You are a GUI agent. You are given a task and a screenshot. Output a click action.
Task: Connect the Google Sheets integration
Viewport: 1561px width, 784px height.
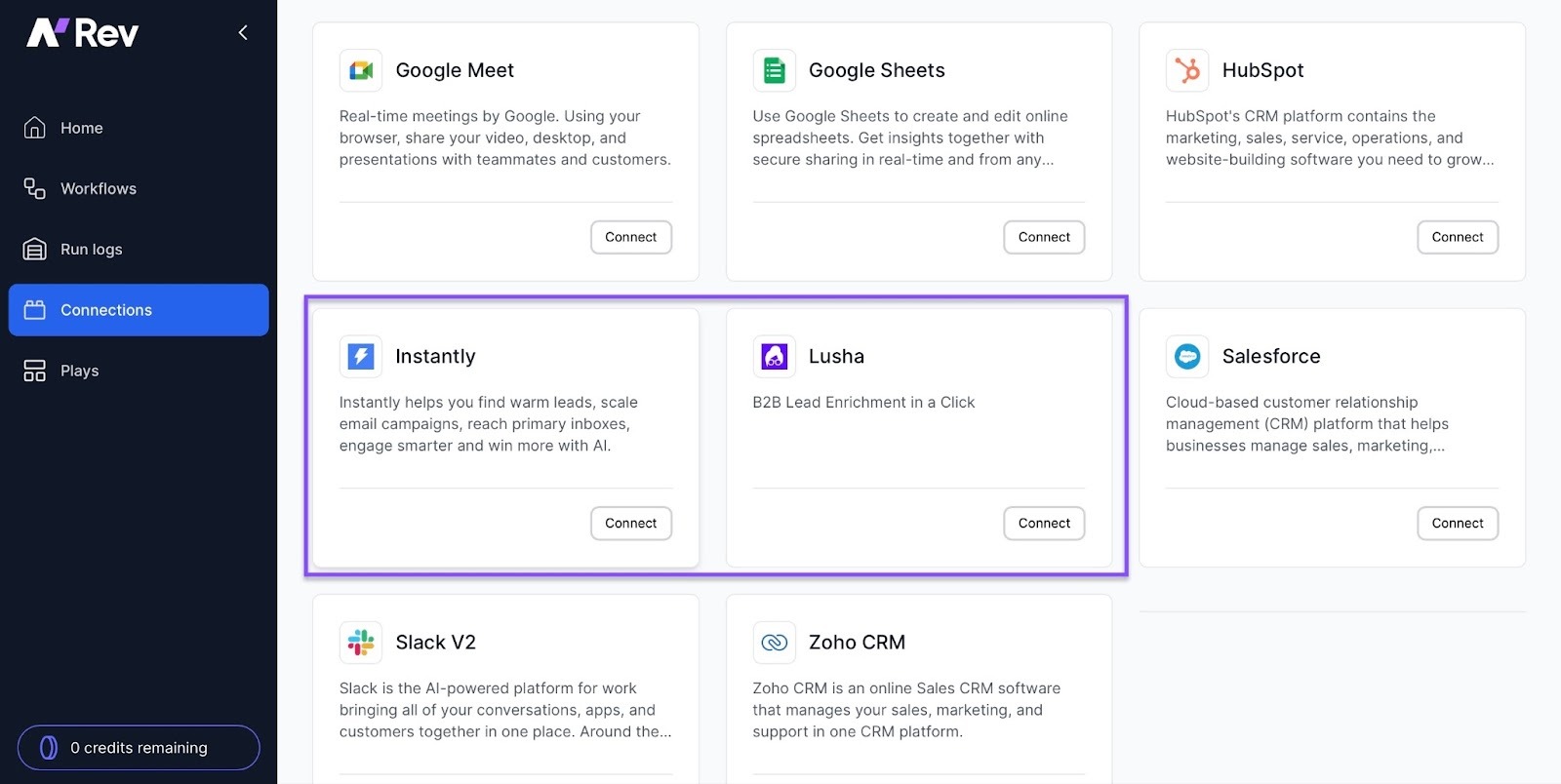click(x=1044, y=237)
